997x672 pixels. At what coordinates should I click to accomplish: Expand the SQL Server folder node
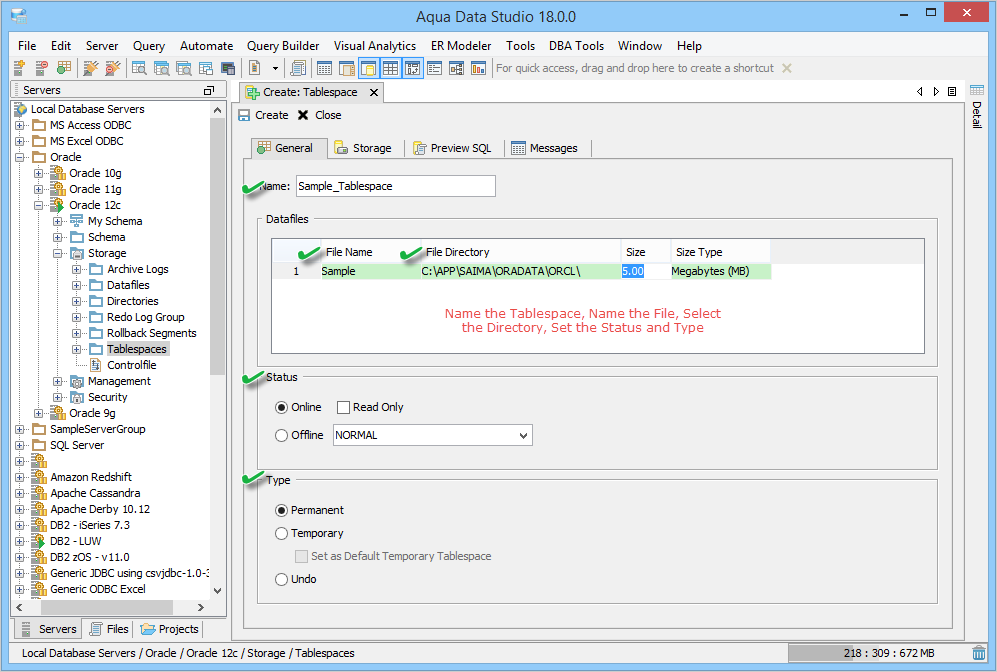20,445
